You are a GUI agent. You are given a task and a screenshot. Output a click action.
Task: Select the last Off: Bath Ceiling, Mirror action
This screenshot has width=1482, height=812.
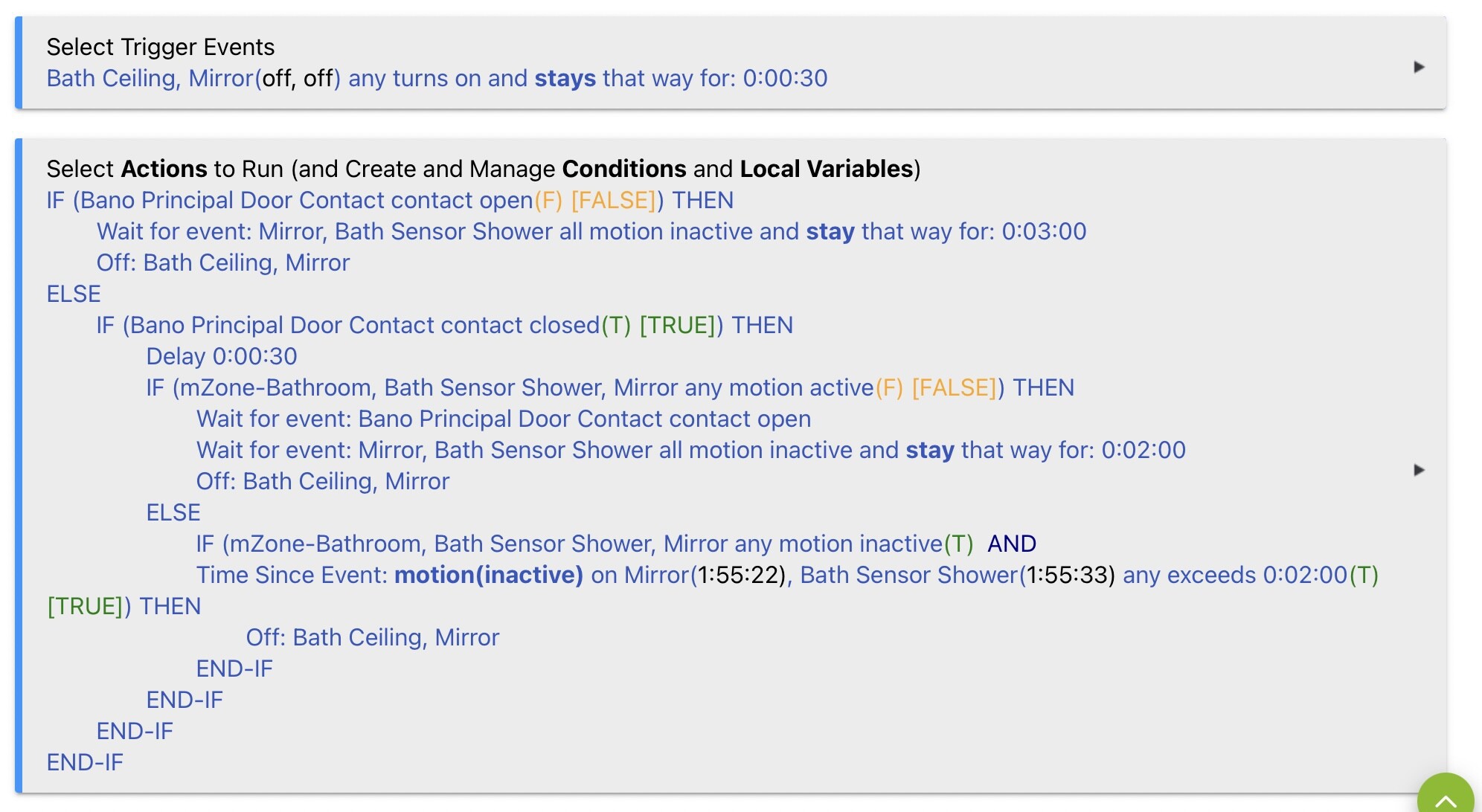[x=373, y=637]
